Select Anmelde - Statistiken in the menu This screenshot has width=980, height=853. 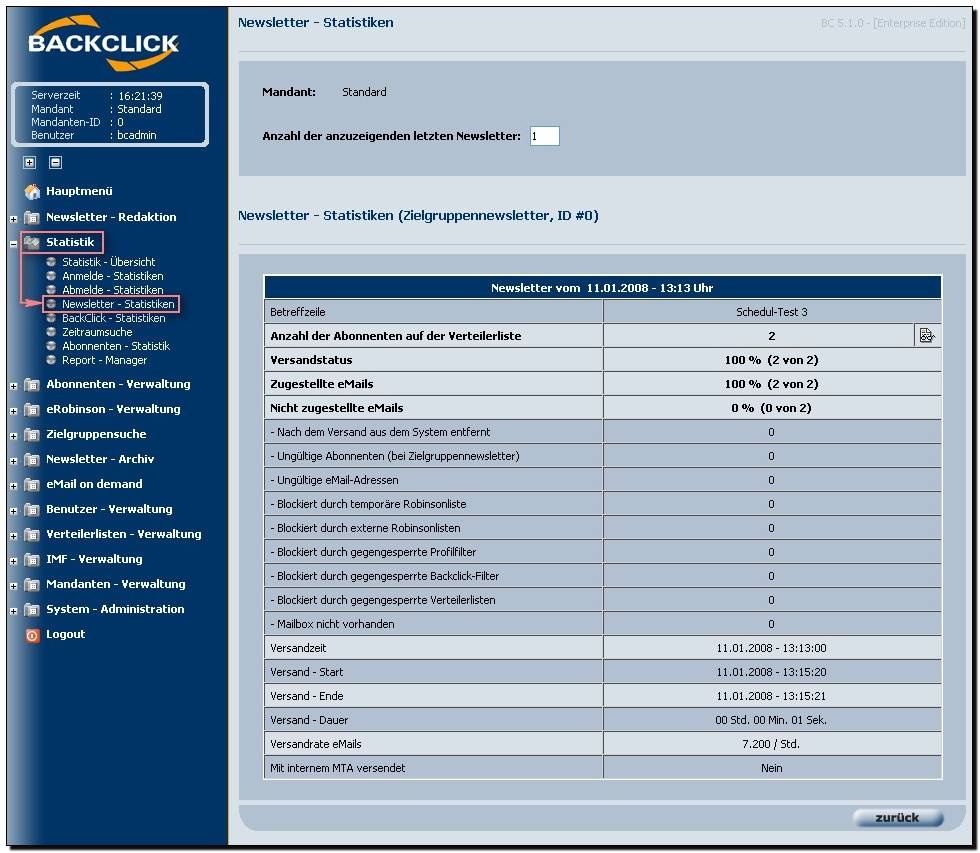[x=112, y=276]
